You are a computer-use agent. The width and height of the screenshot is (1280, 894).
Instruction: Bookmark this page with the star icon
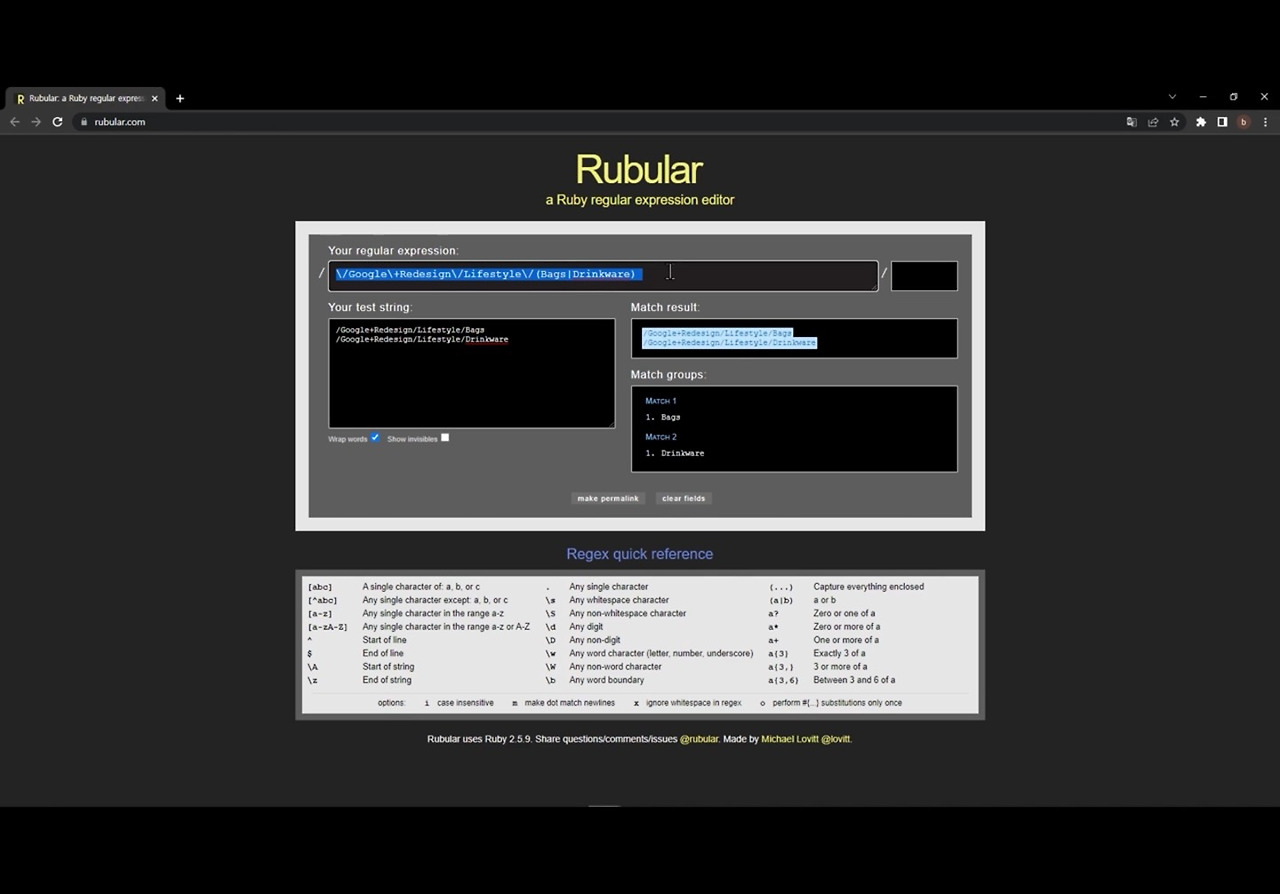click(x=1175, y=122)
